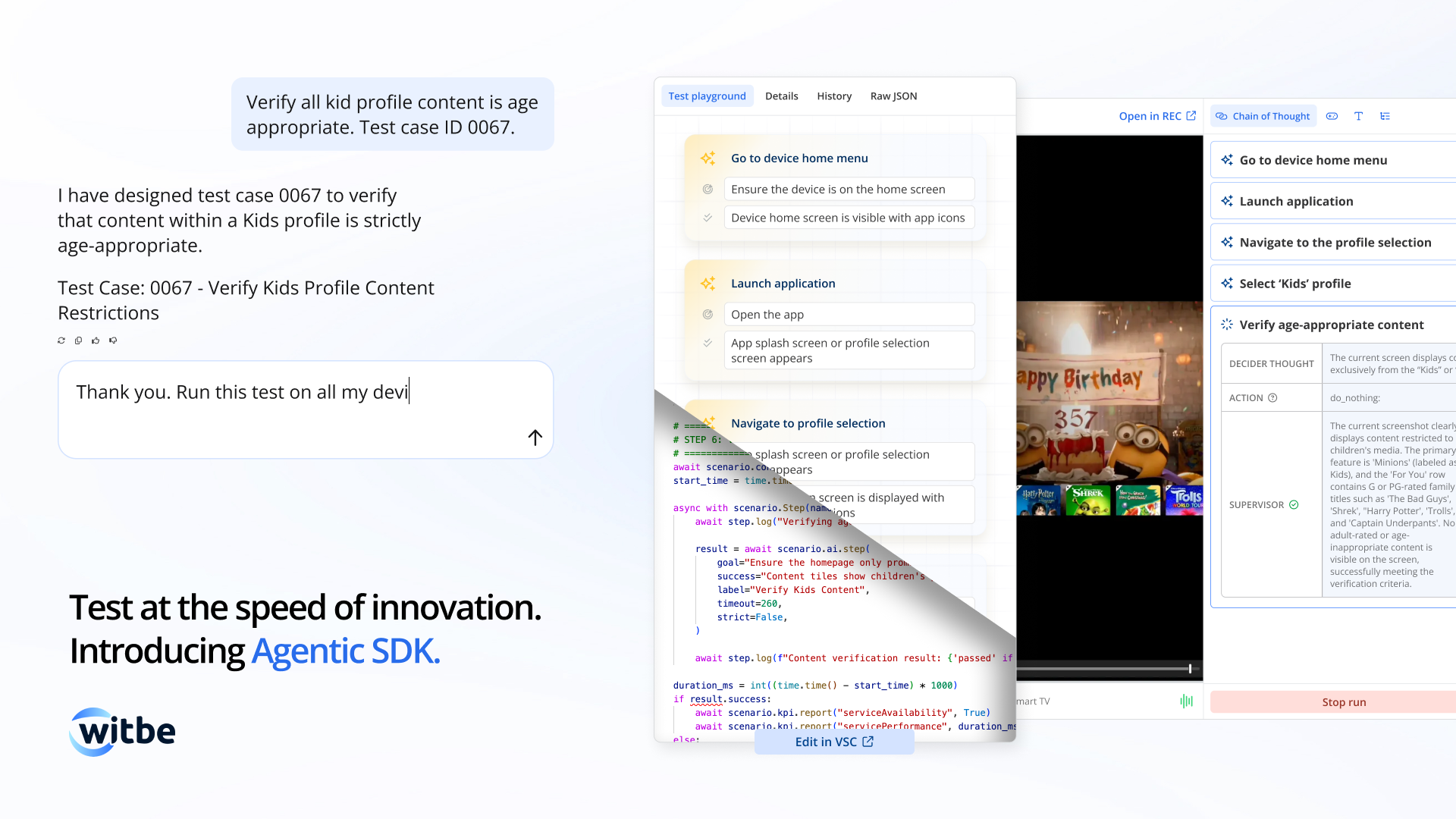Screen dimensions: 1456x819
Task: Select the text 'T' view icon
Action: [x=1358, y=116]
